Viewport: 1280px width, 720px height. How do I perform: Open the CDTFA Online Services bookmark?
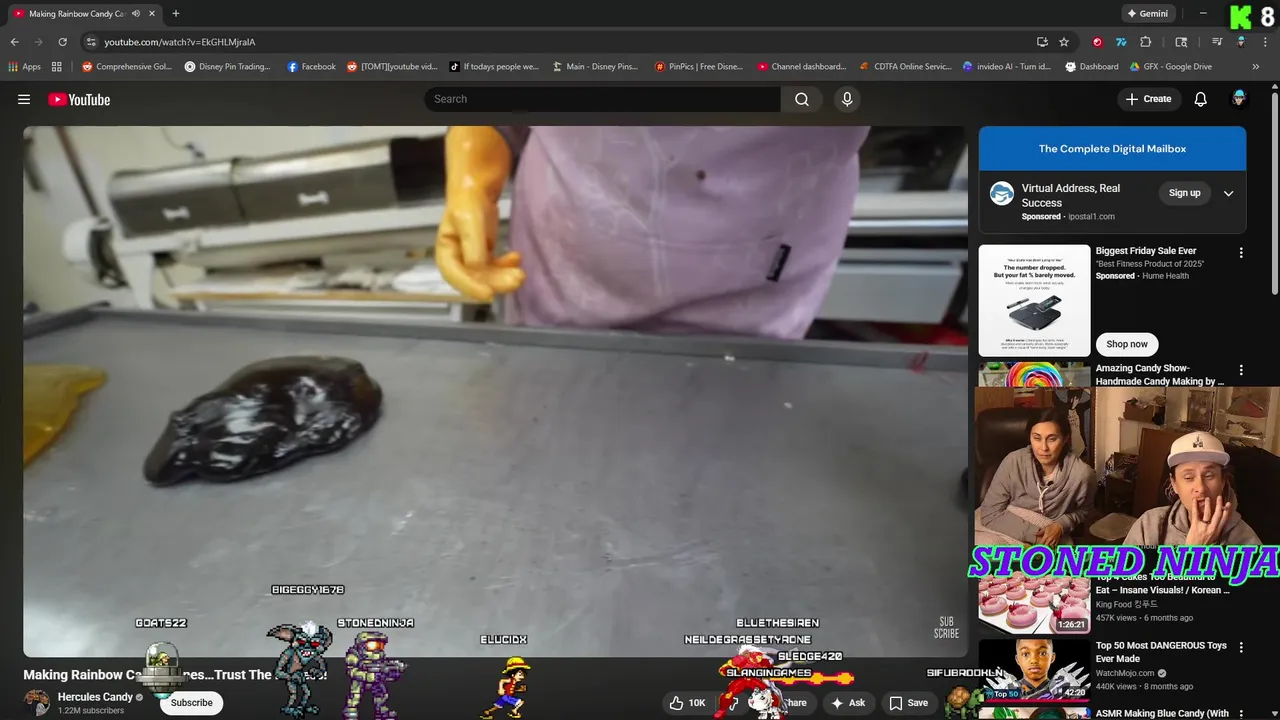click(x=906, y=67)
